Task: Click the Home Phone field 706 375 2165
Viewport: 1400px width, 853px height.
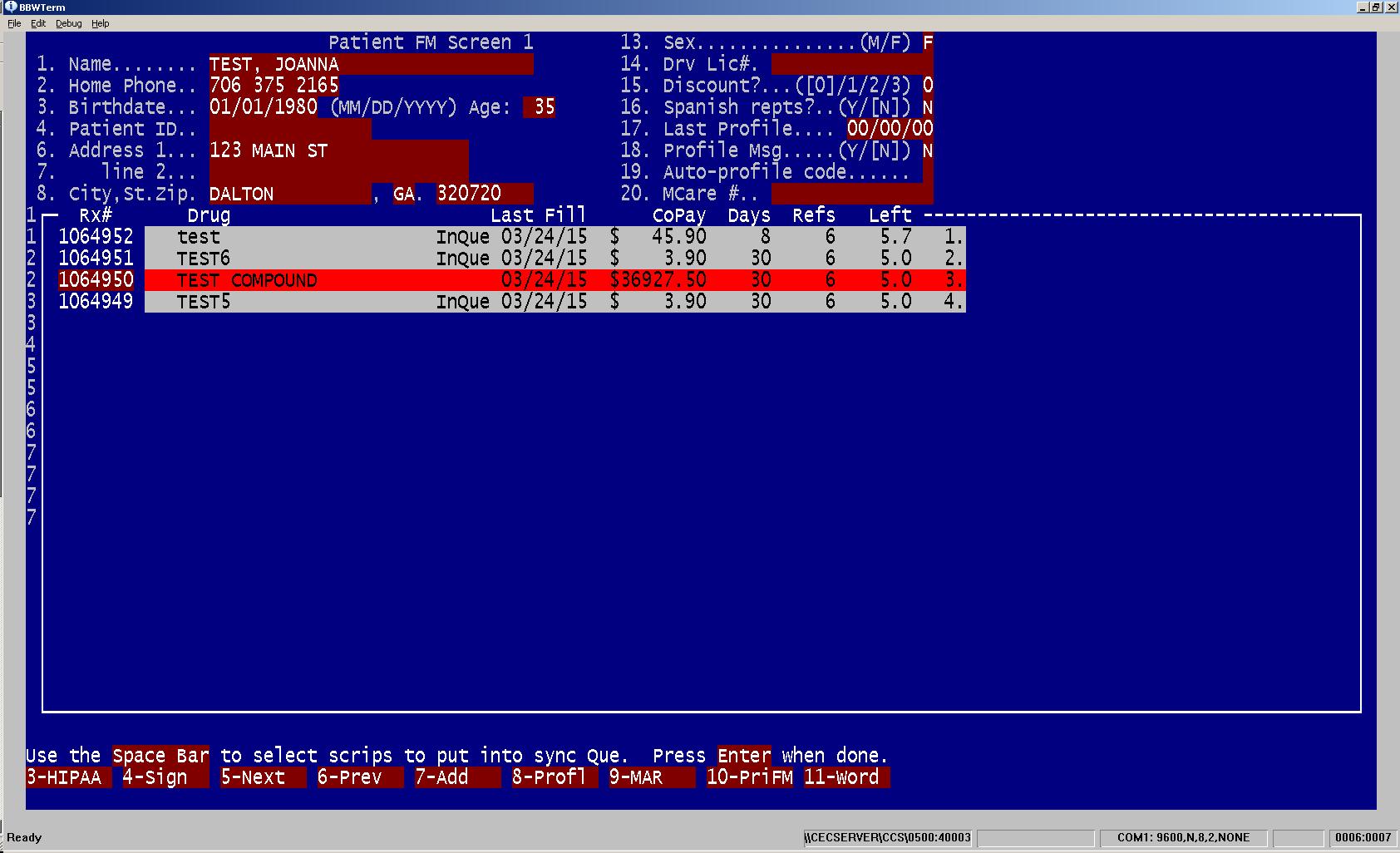Action: tap(274, 86)
